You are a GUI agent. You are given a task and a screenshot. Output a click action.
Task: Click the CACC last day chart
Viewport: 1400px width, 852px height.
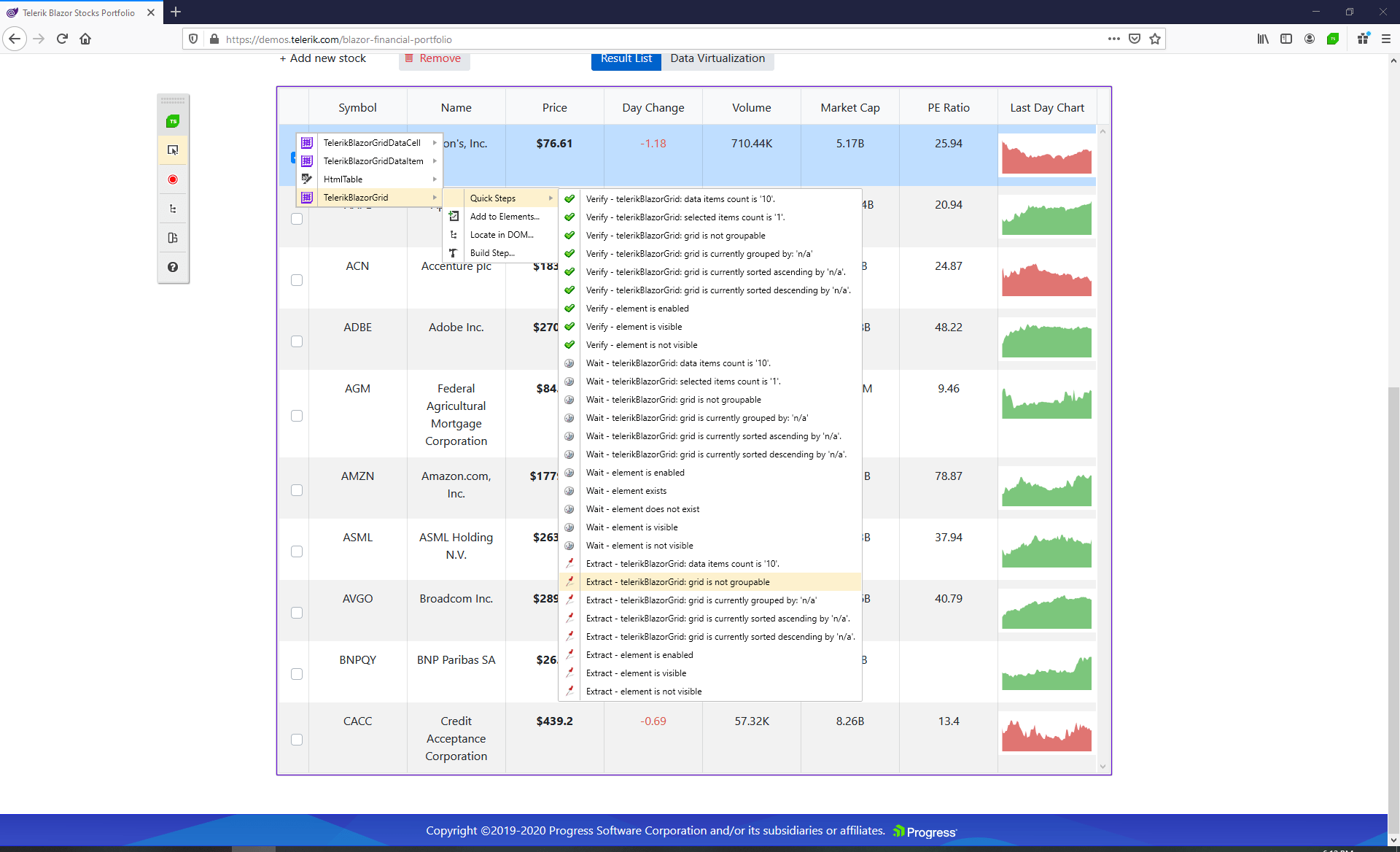click(1046, 735)
